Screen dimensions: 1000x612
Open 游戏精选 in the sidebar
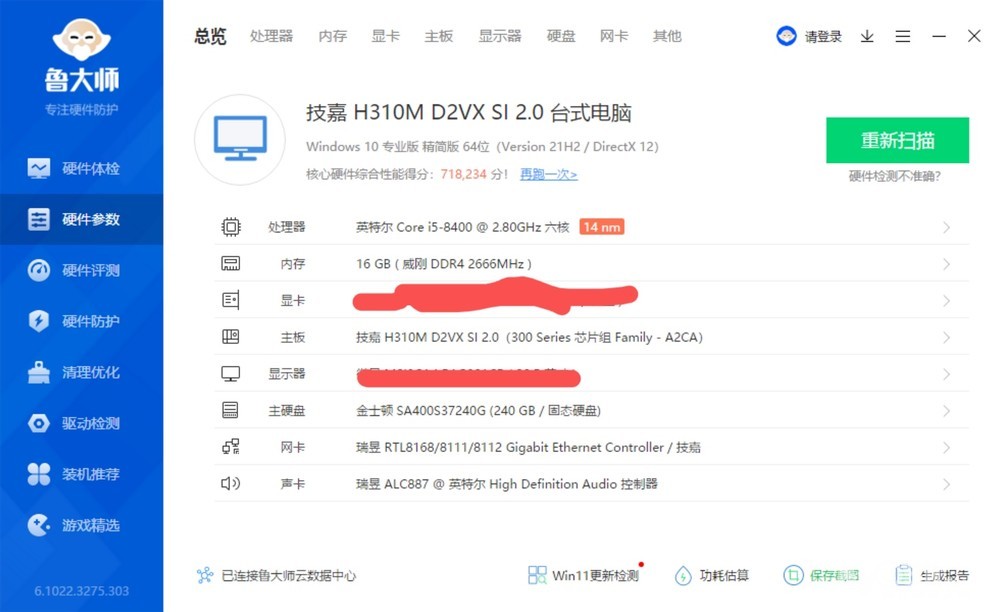click(80, 525)
